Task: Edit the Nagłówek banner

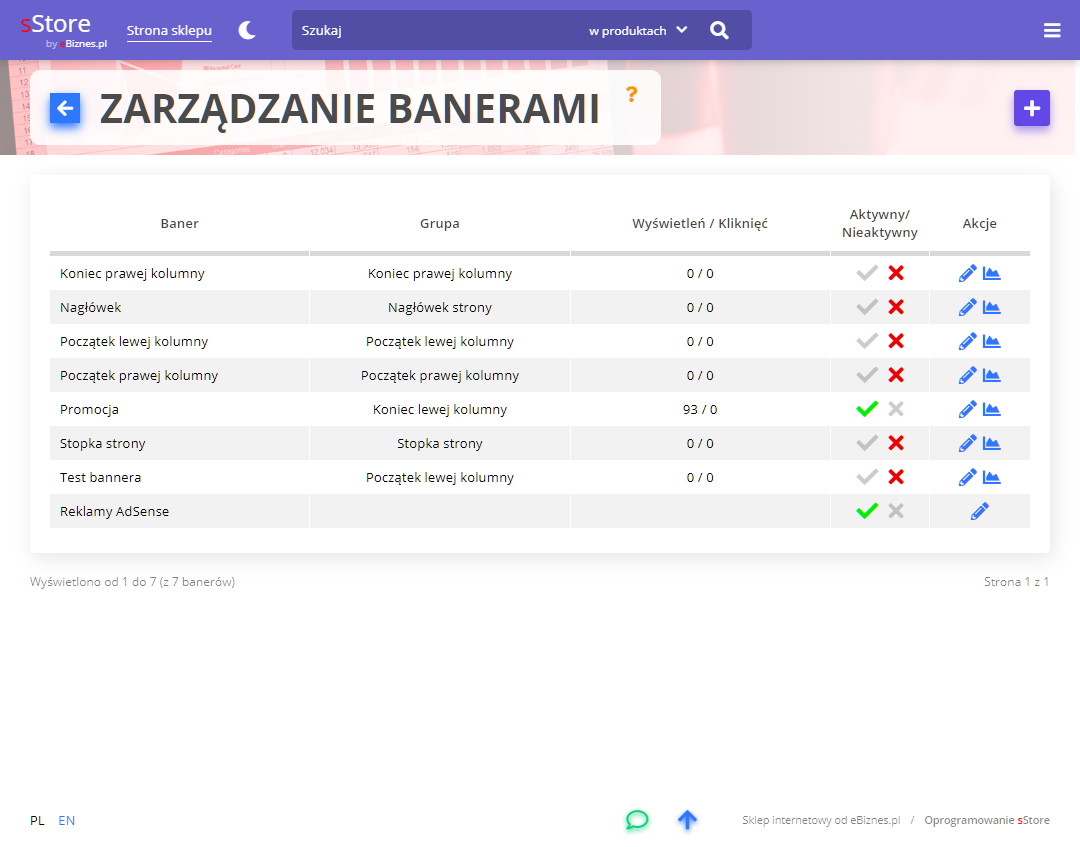Action: (x=967, y=307)
